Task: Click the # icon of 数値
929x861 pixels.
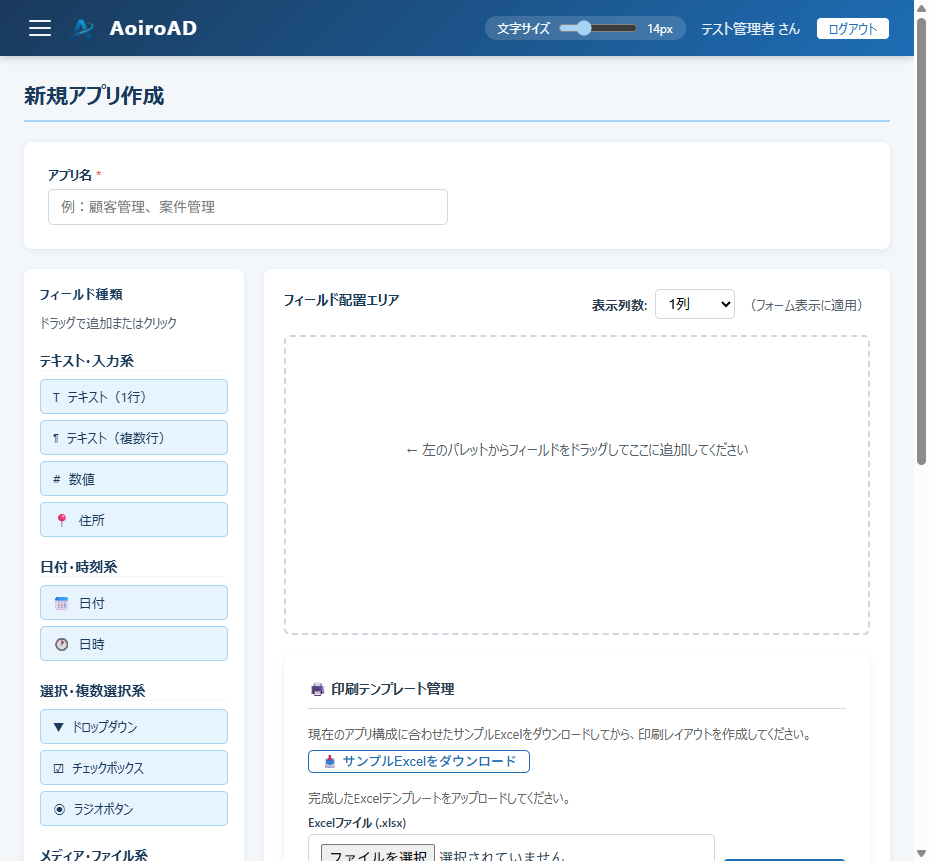Action: (57, 479)
